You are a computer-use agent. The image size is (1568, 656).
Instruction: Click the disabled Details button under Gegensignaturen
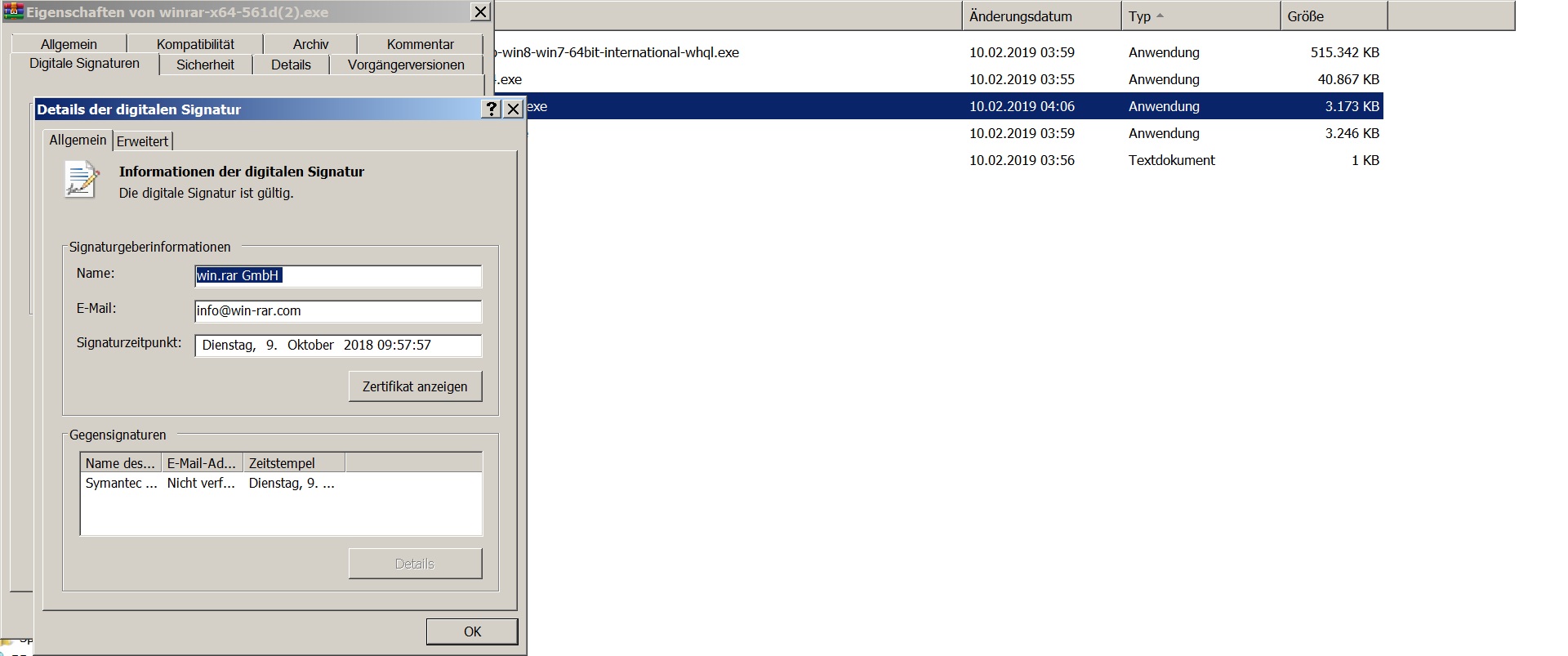[x=415, y=564]
